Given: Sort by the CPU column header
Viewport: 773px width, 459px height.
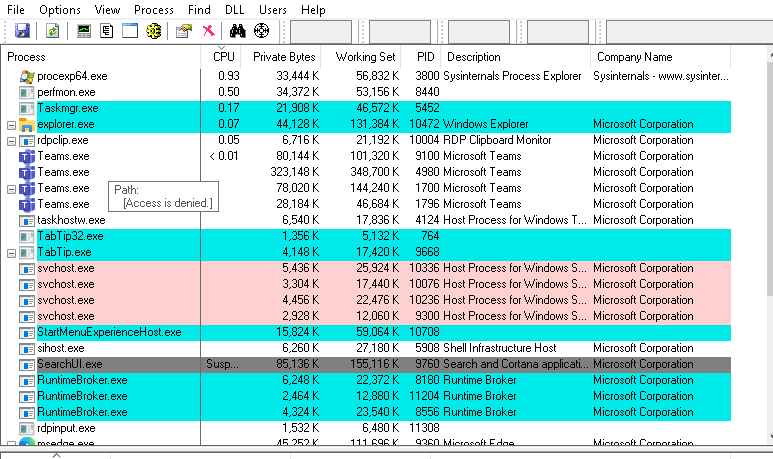Looking at the screenshot, I should pyautogui.click(x=221, y=57).
